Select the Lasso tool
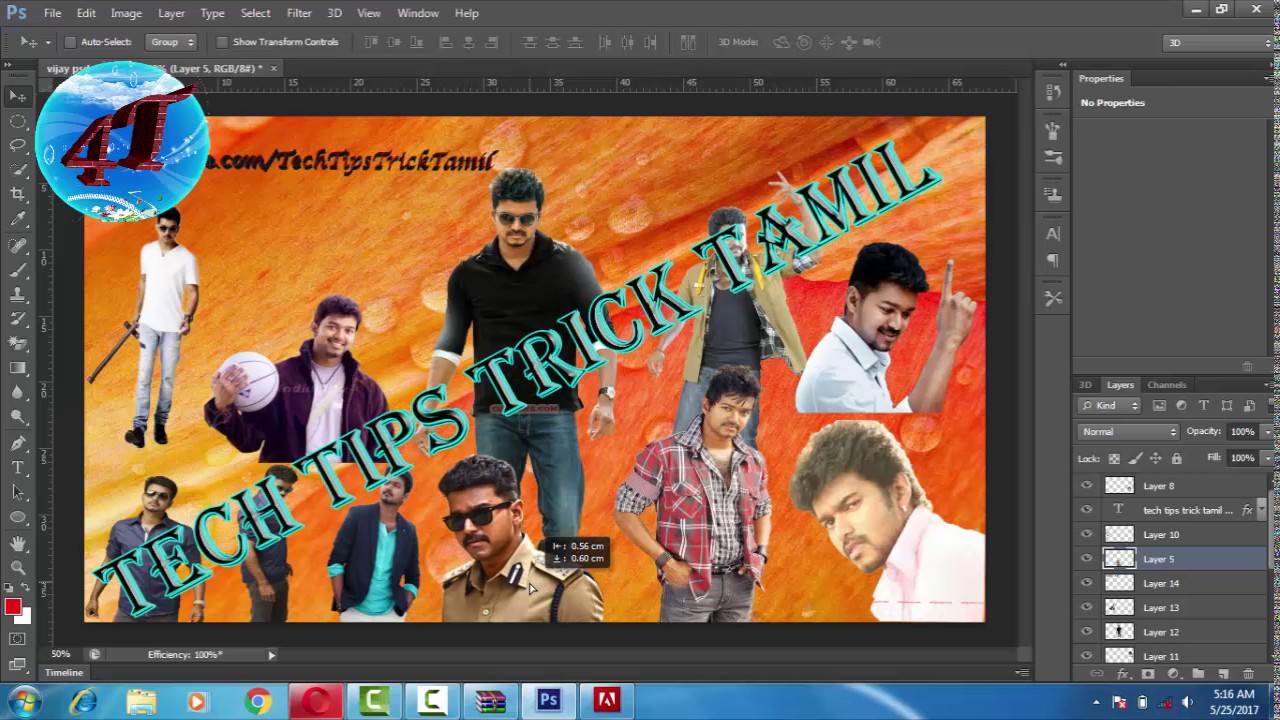The image size is (1280, 720). point(18,145)
